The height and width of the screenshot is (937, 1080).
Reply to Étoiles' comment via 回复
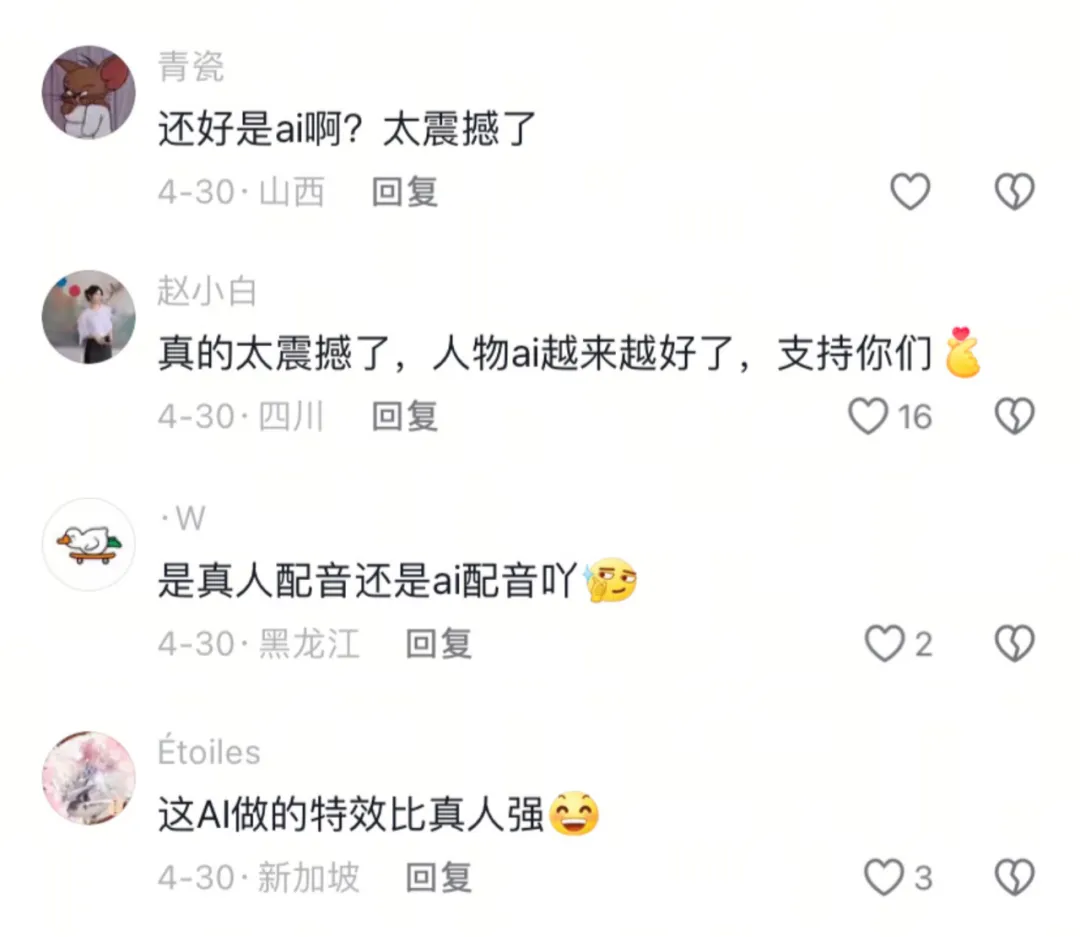439,877
